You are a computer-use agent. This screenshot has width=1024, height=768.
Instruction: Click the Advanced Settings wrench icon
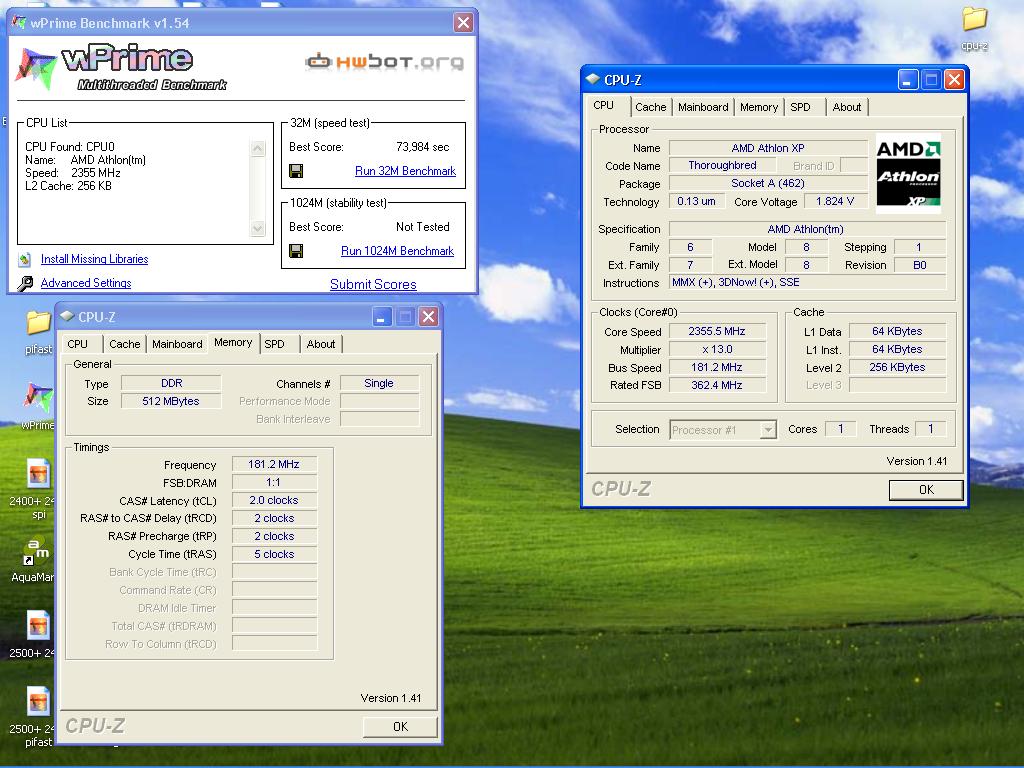[25, 283]
